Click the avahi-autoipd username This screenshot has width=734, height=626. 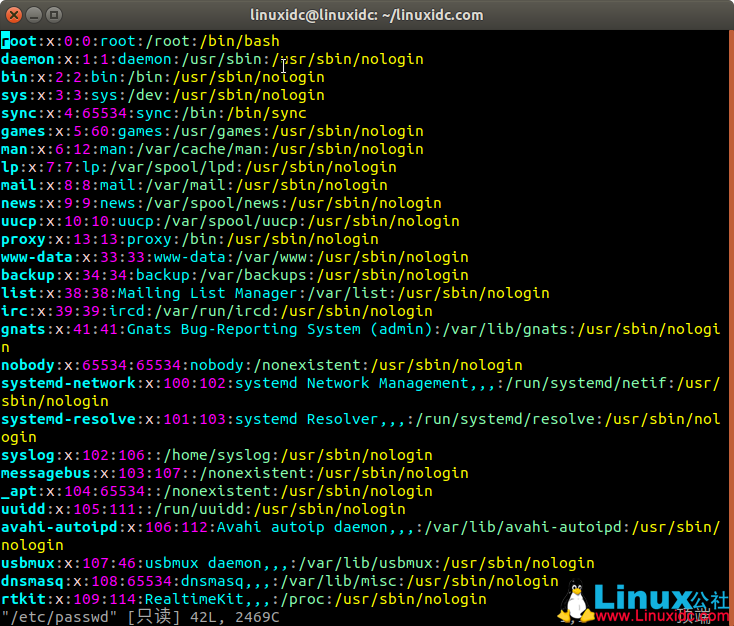click(x=59, y=528)
